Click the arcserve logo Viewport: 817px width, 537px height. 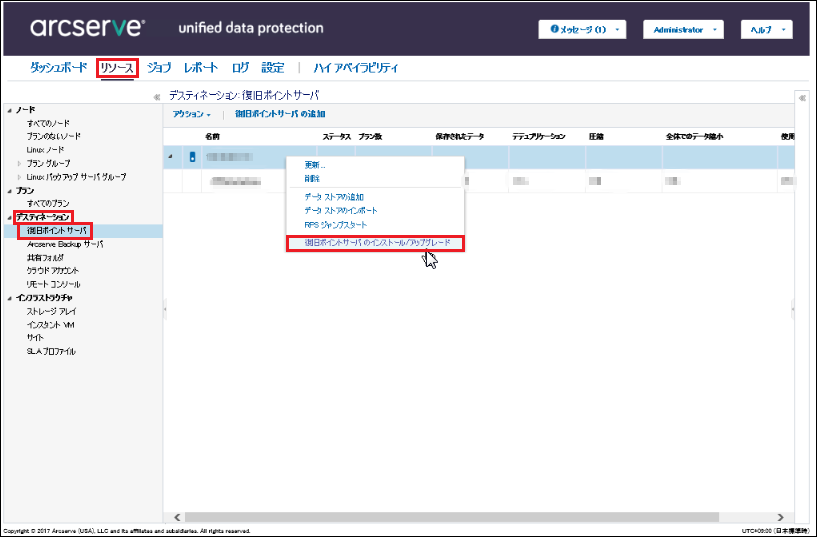click(x=88, y=27)
